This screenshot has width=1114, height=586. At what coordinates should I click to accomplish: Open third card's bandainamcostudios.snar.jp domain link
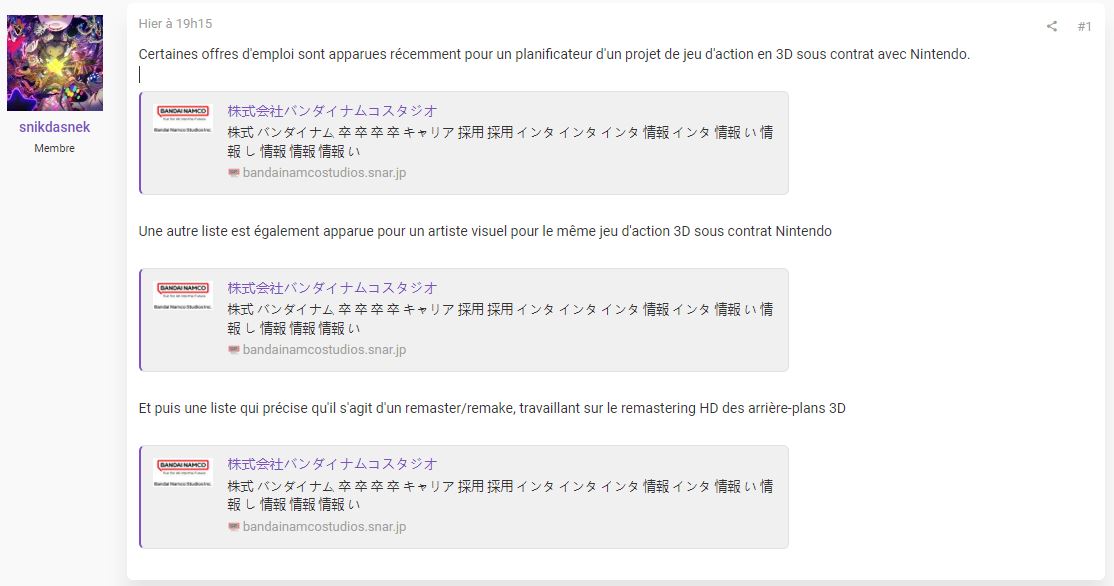coord(325,526)
